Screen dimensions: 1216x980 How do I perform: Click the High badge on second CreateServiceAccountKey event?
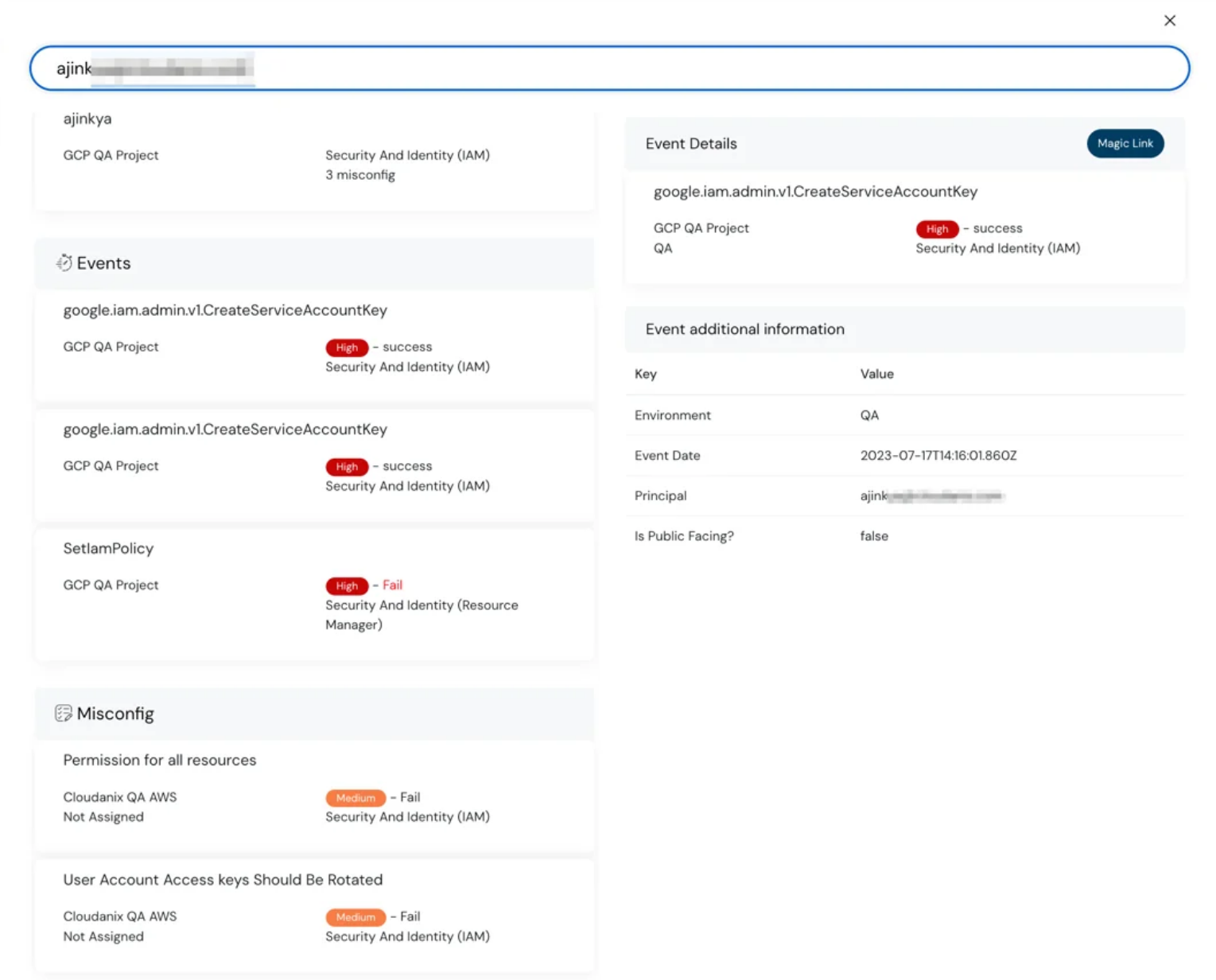[x=346, y=466]
